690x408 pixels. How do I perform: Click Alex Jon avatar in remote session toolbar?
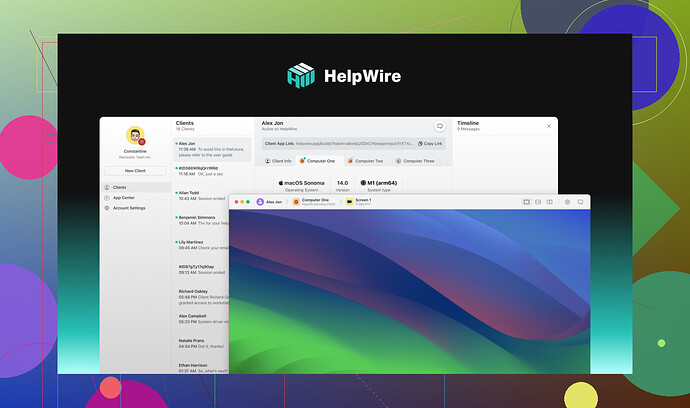tap(260, 202)
